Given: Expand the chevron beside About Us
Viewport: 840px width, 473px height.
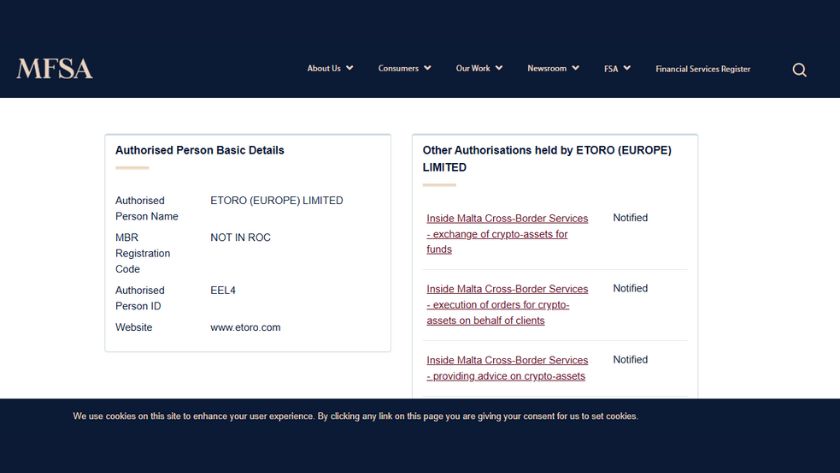Looking at the screenshot, I should [x=349, y=68].
